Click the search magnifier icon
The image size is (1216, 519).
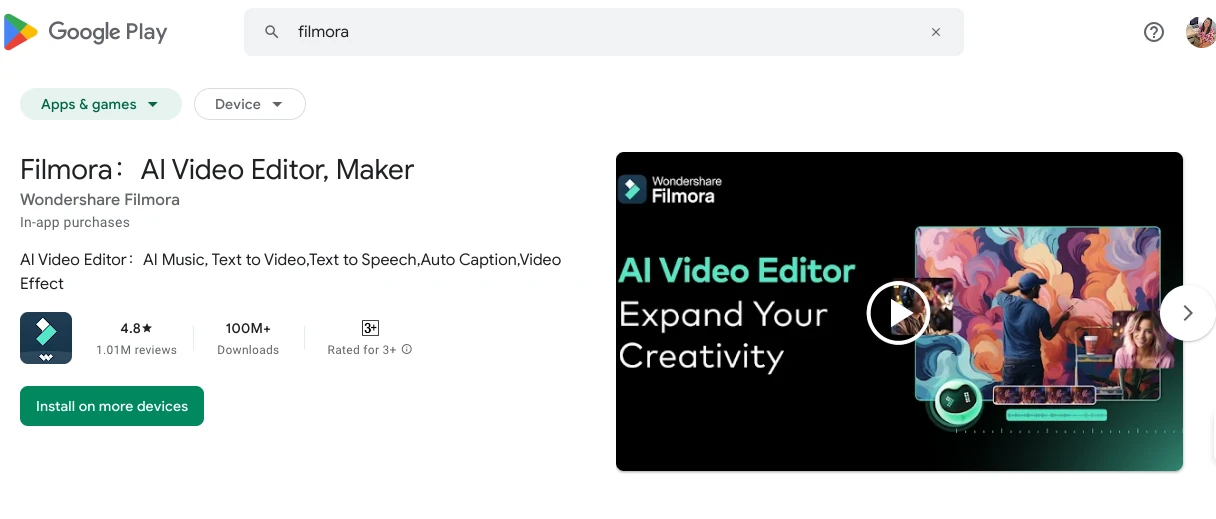tap(271, 32)
